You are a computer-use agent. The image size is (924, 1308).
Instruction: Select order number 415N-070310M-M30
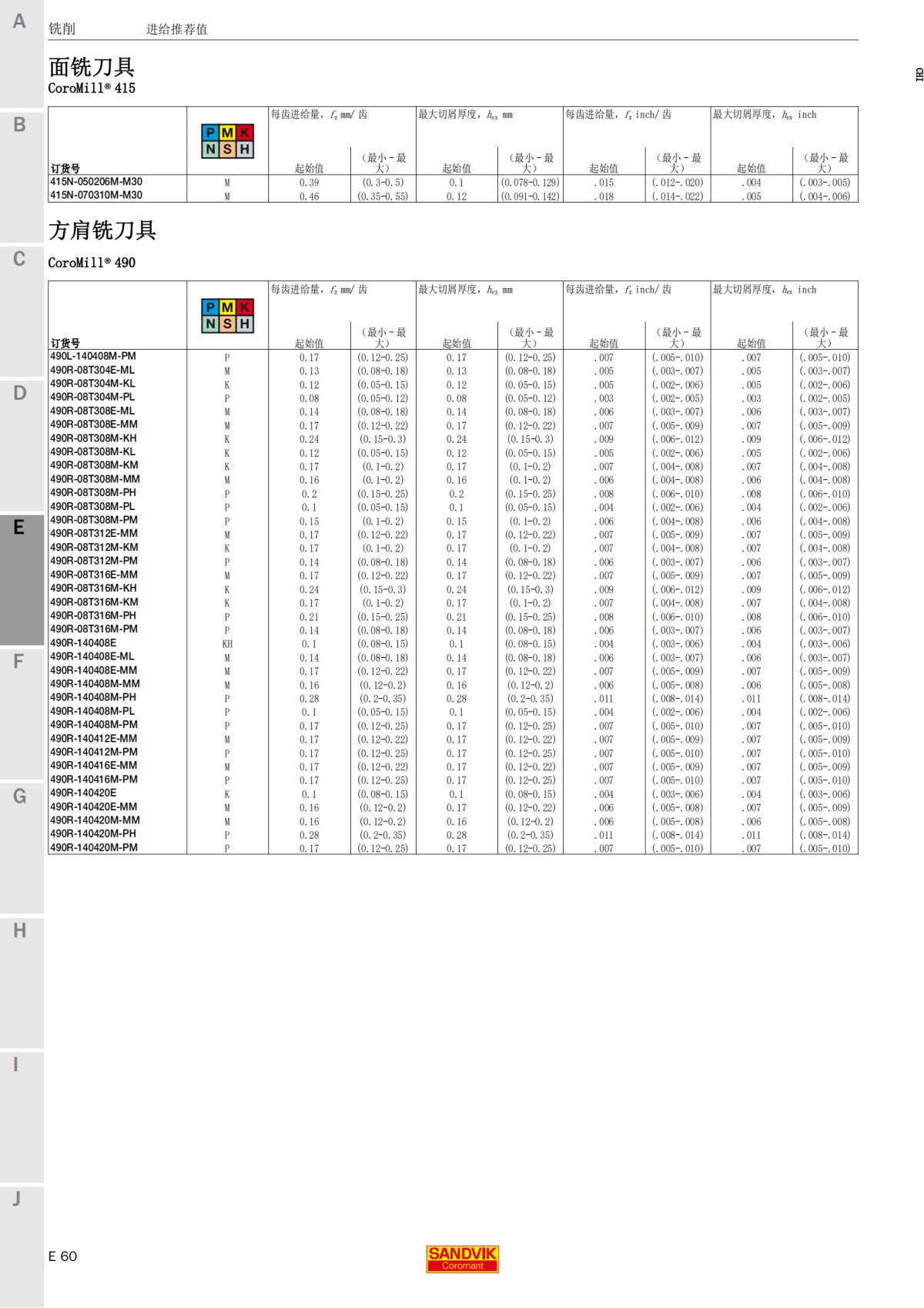[x=96, y=195]
